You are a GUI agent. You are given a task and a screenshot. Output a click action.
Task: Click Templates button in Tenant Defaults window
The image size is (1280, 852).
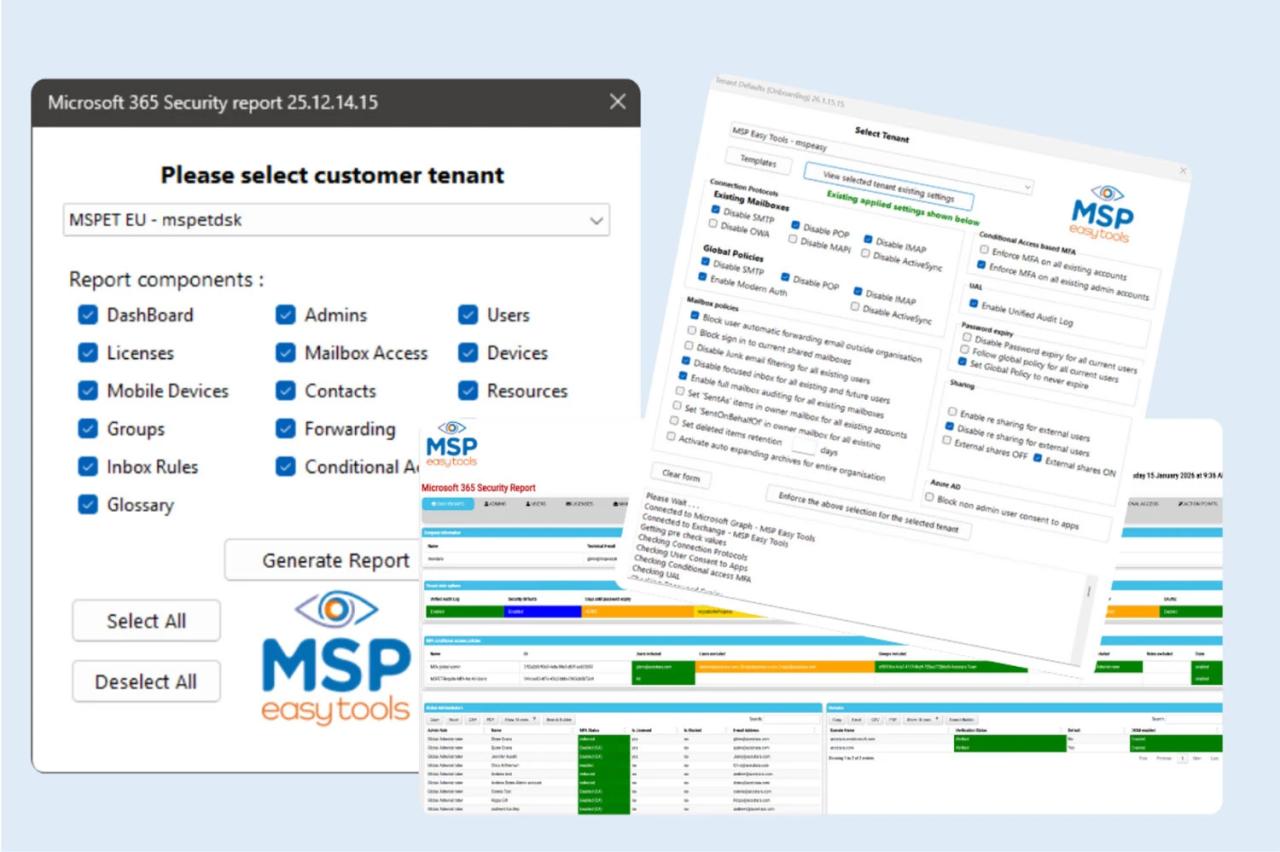pyautogui.click(x=758, y=162)
